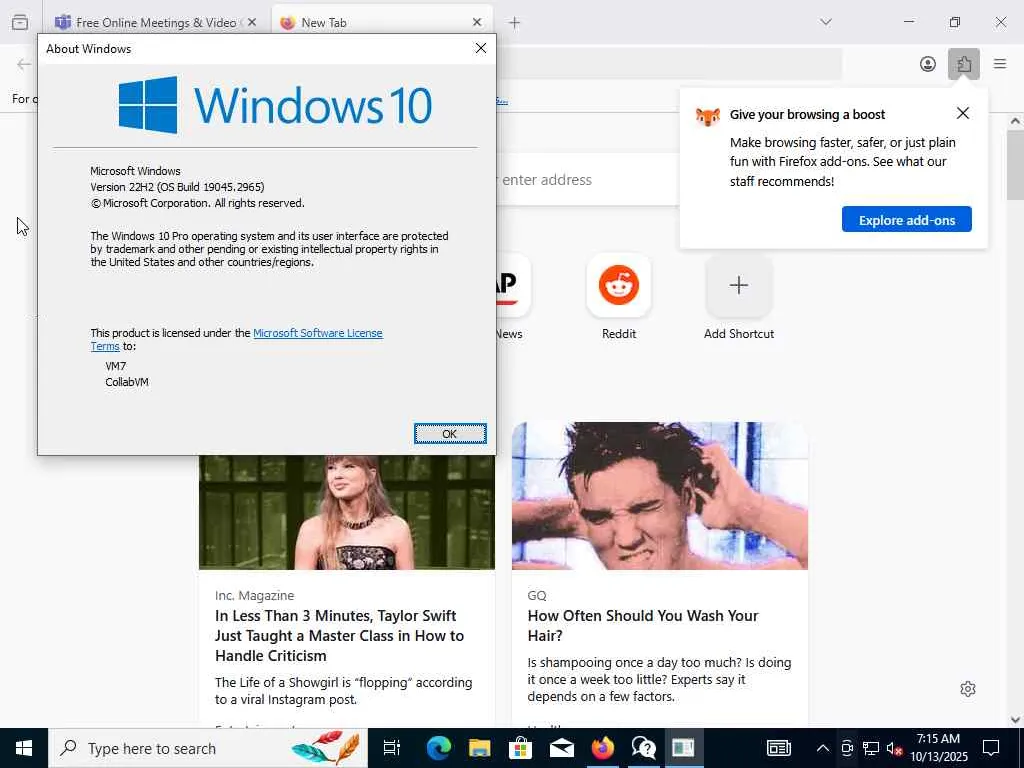The height and width of the screenshot is (768, 1024).
Task: Open Microsoft Store from taskbar
Action: coord(520,748)
